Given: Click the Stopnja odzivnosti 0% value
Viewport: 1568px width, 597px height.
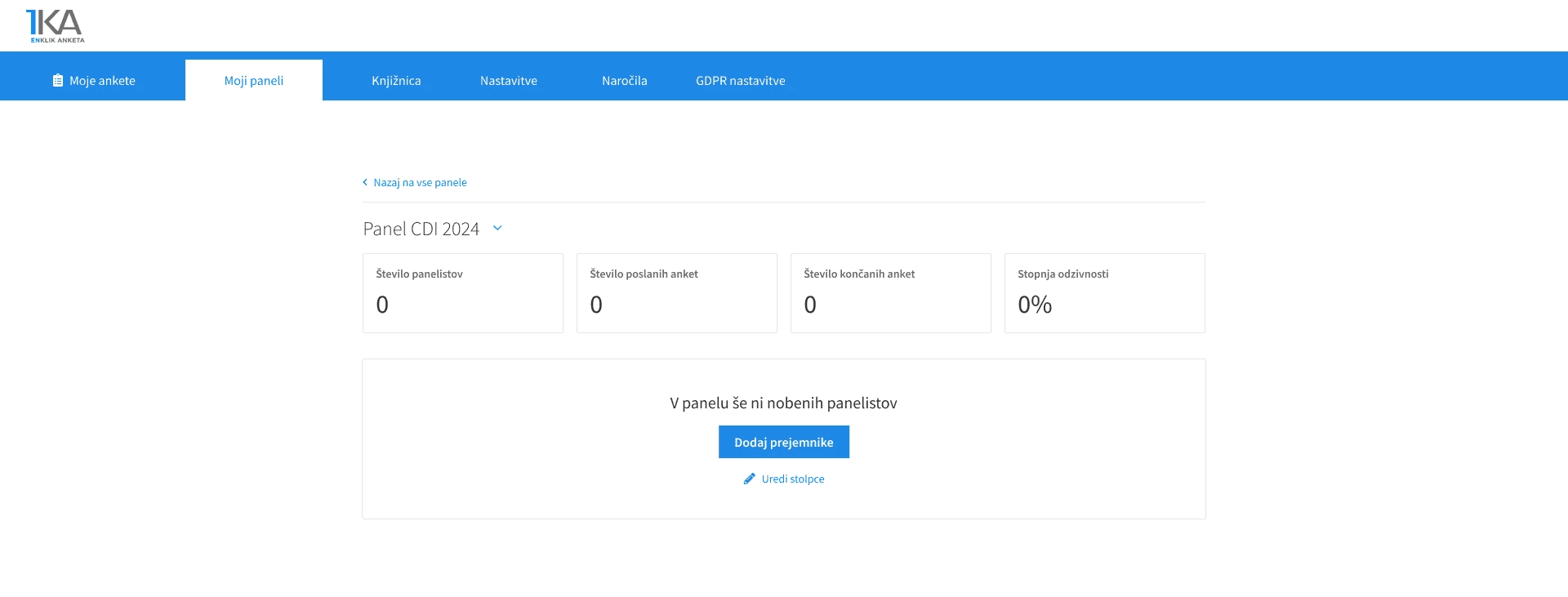Looking at the screenshot, I should click(x=1035, y=305).
